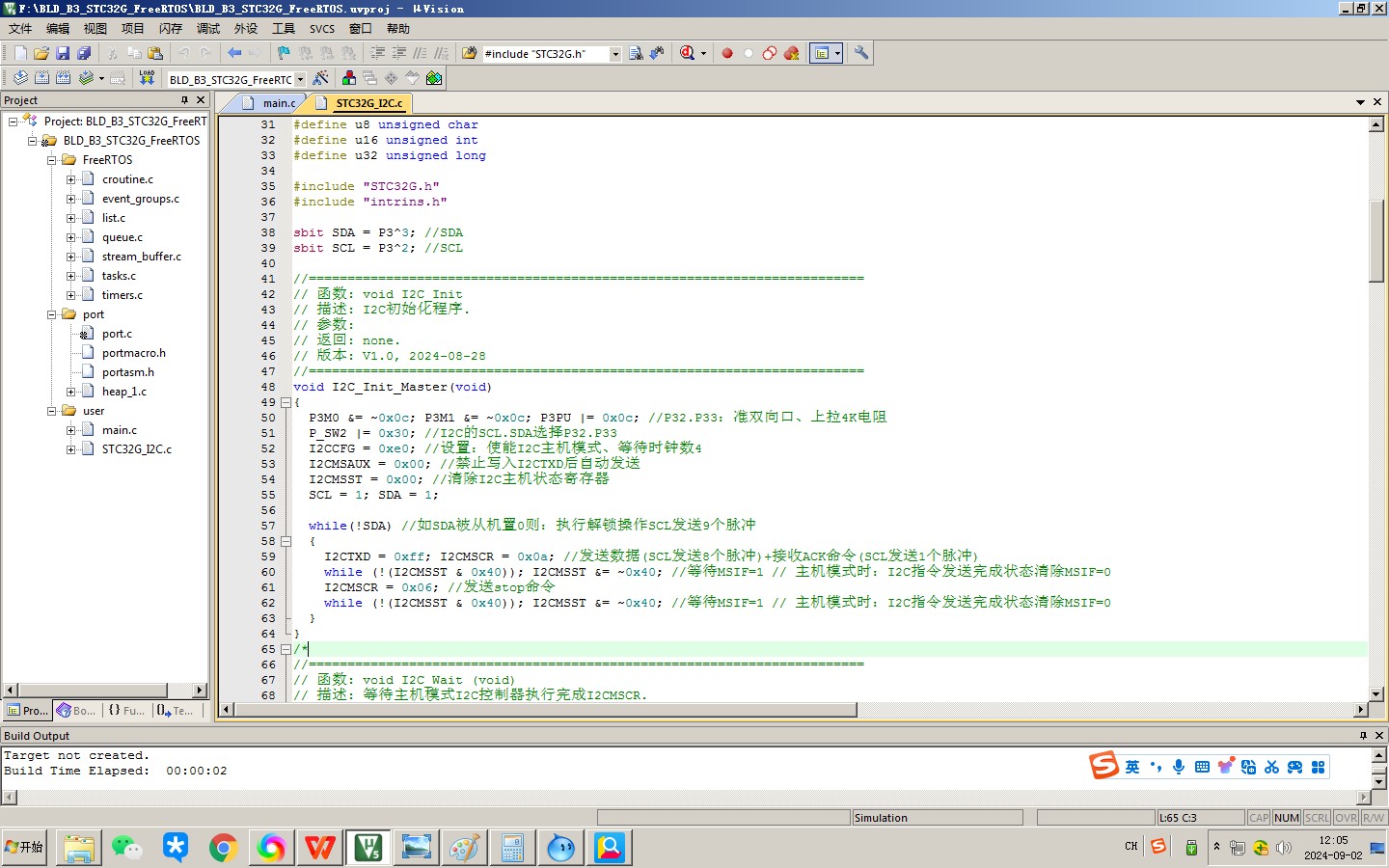Insert a breakpoint with the red dot icon
Screen dimensions: 1389x868
[x=727, y=54]
